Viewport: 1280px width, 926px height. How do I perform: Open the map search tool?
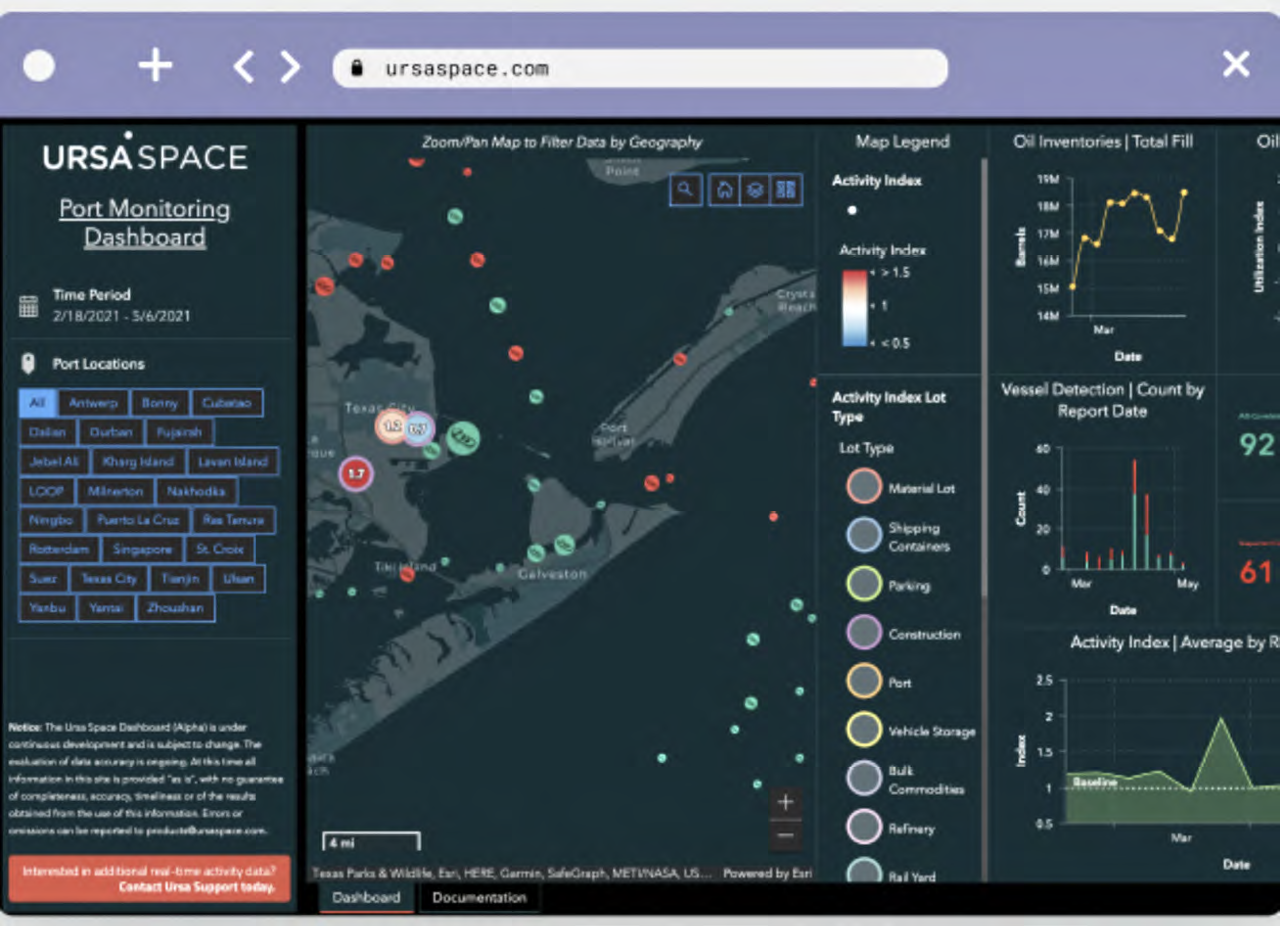(x=685, y=189)
